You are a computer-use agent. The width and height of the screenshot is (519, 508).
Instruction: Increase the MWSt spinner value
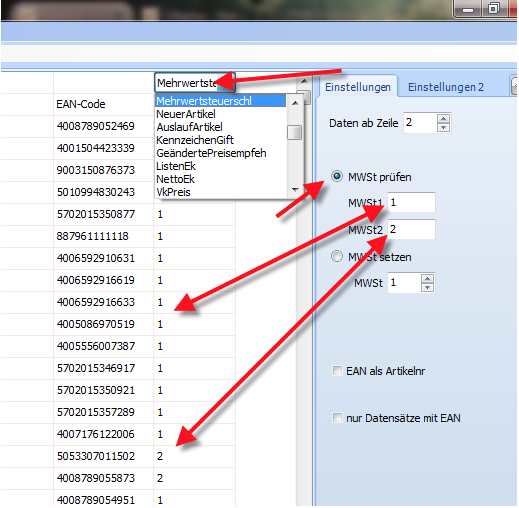tap(428, 279)
